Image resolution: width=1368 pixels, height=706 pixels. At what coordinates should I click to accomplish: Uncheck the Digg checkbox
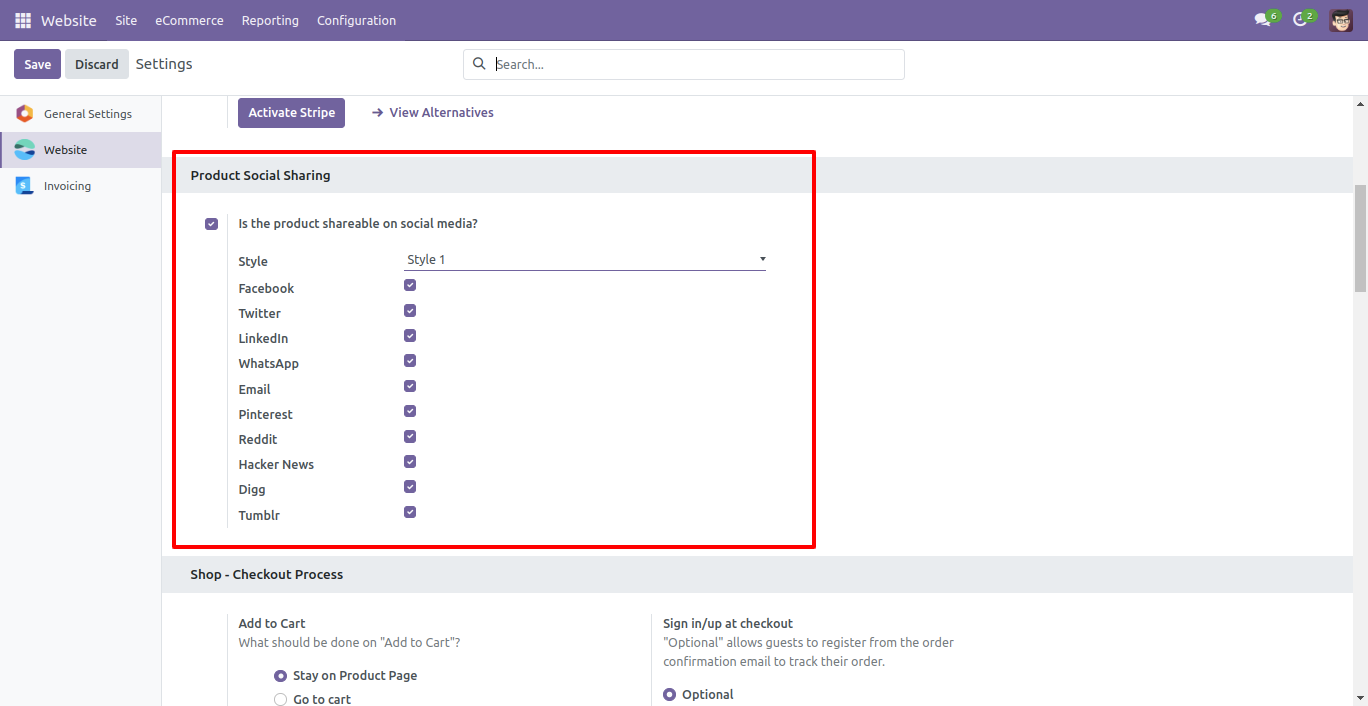pos(410,487)
